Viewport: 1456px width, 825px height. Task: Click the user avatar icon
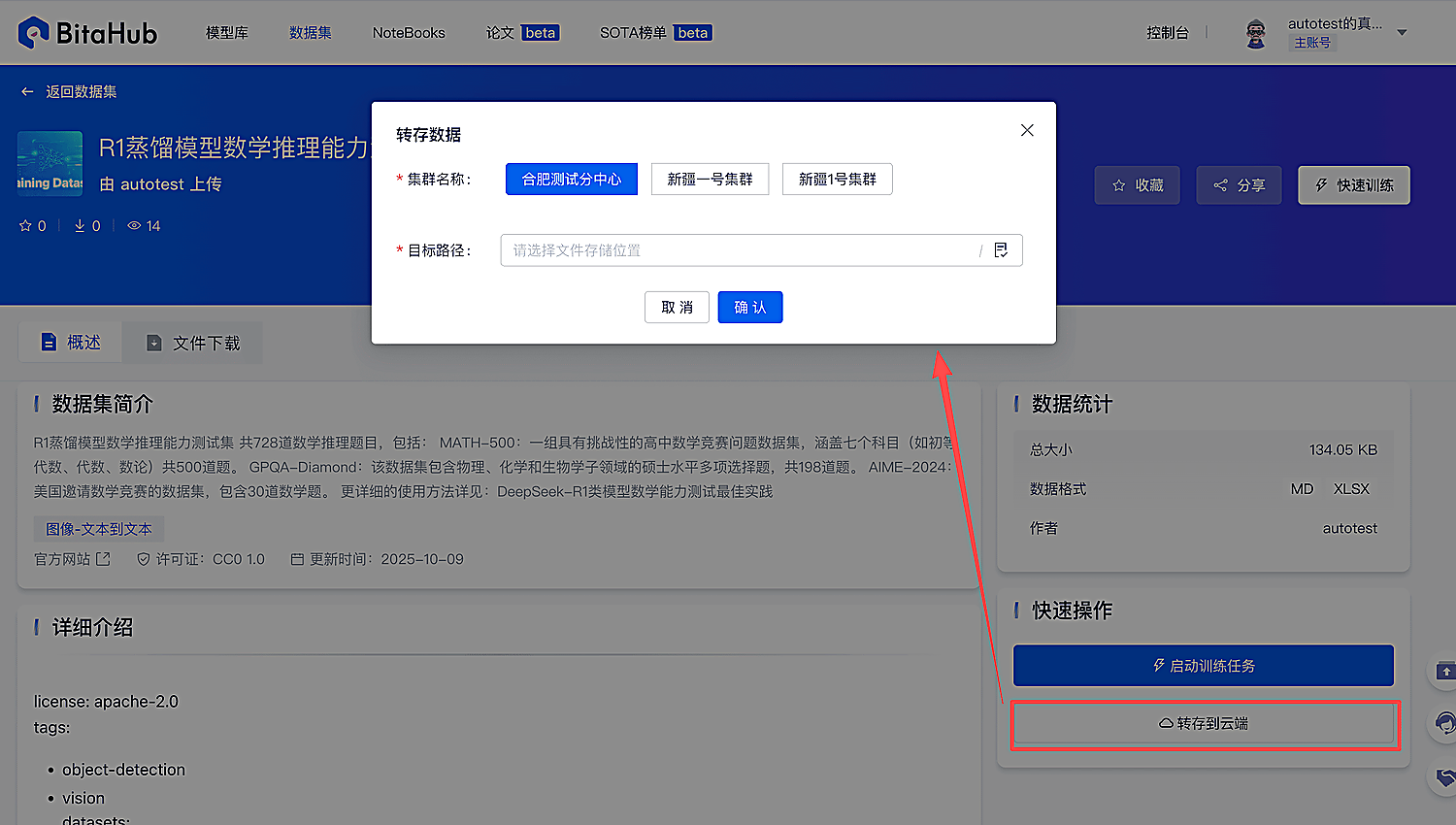1256,34
